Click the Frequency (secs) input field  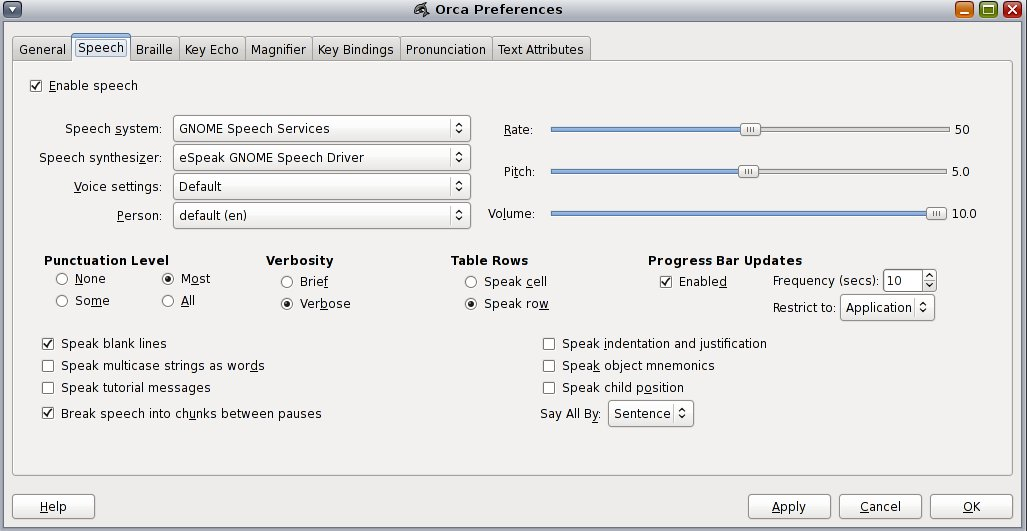(903, 281)
